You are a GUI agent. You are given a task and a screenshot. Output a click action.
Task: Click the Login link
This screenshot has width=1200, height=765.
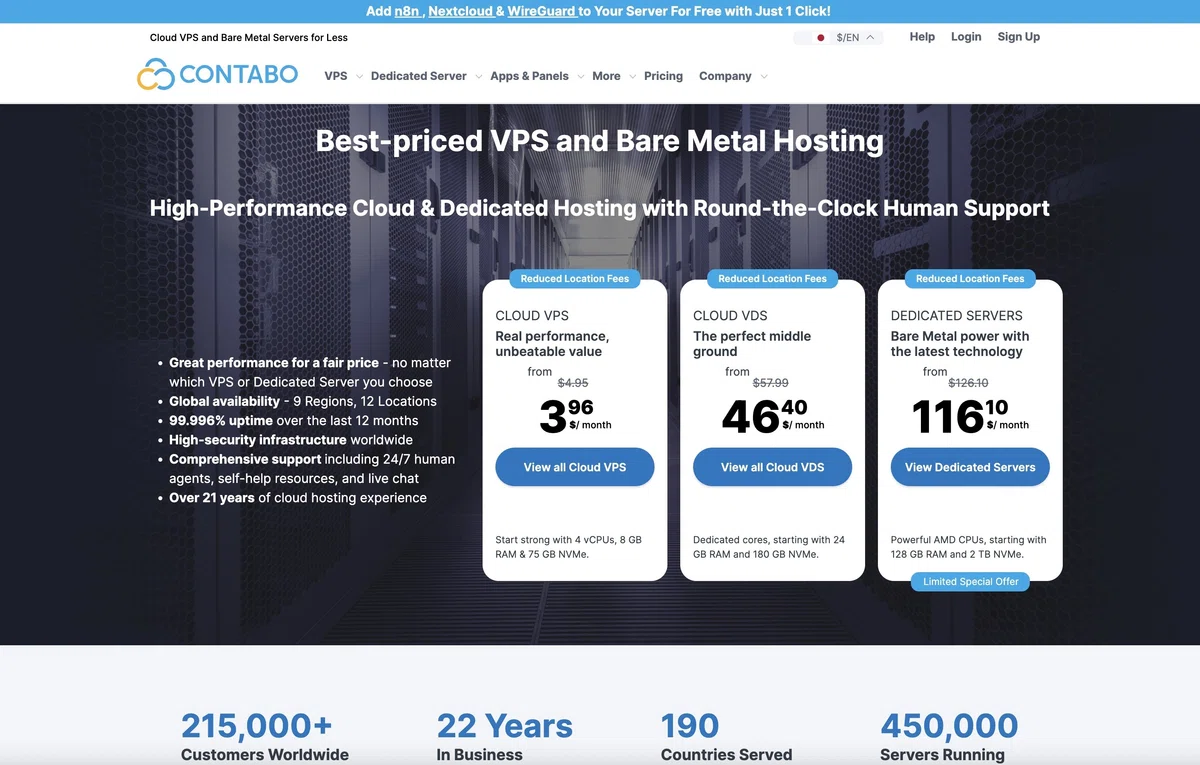click(x=966, y=37)
